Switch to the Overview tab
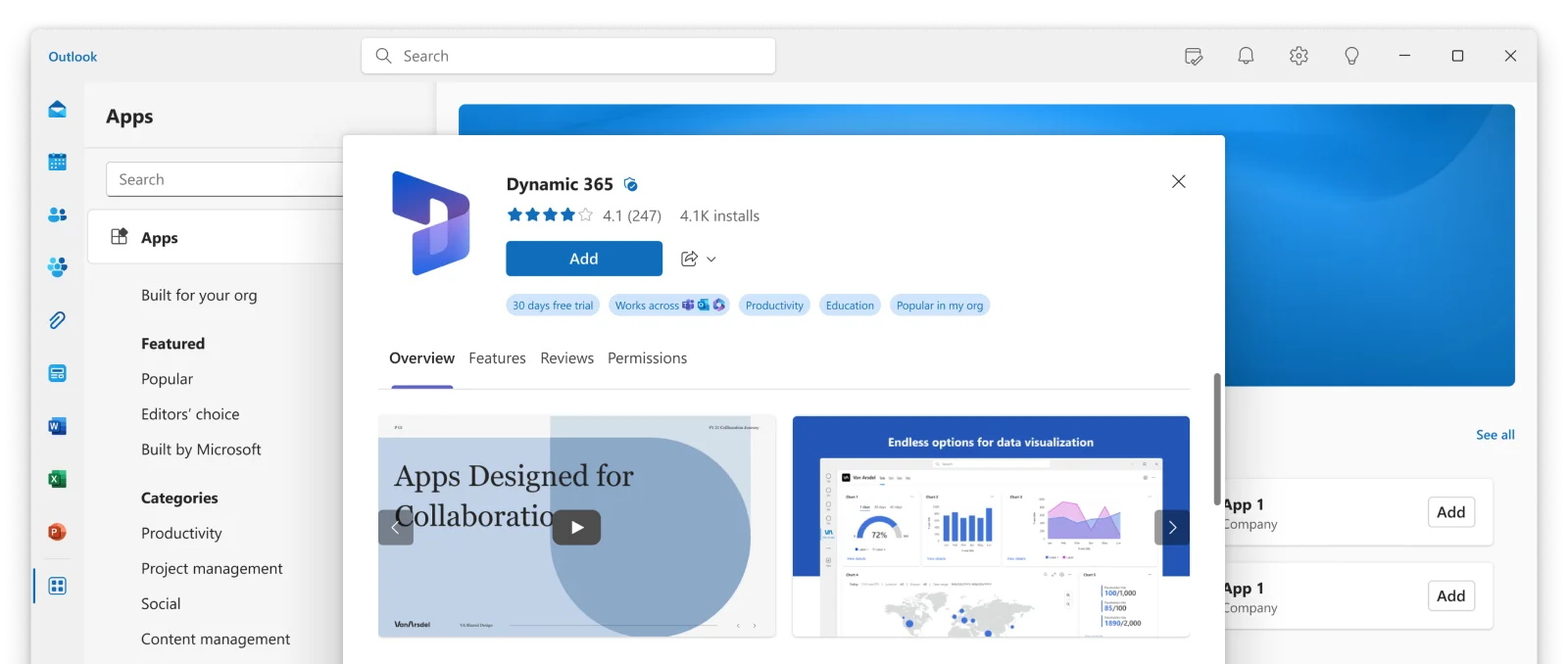This screenshot has height=664, width=1568. pos(421,358)
